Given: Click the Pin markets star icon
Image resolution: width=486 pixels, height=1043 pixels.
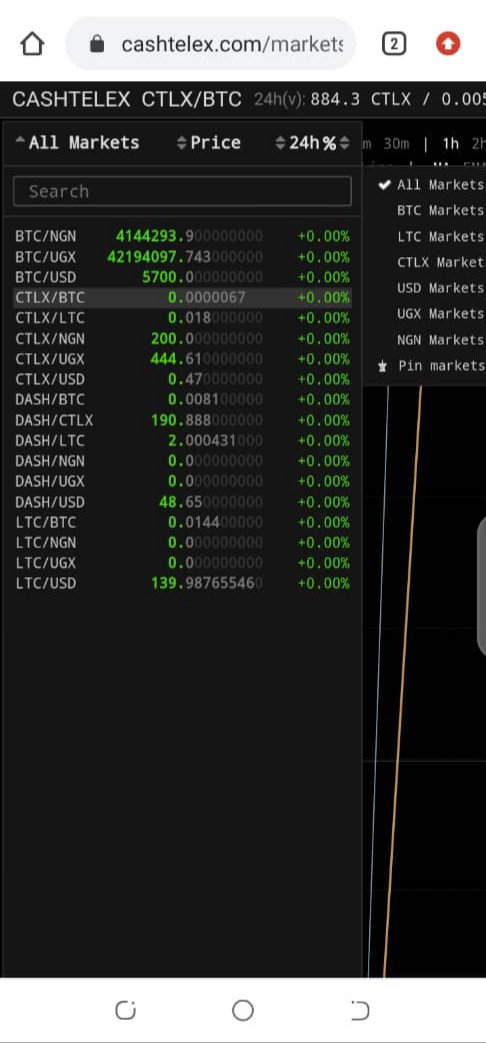Looking at the screenshot, I should tap(382, 366).
